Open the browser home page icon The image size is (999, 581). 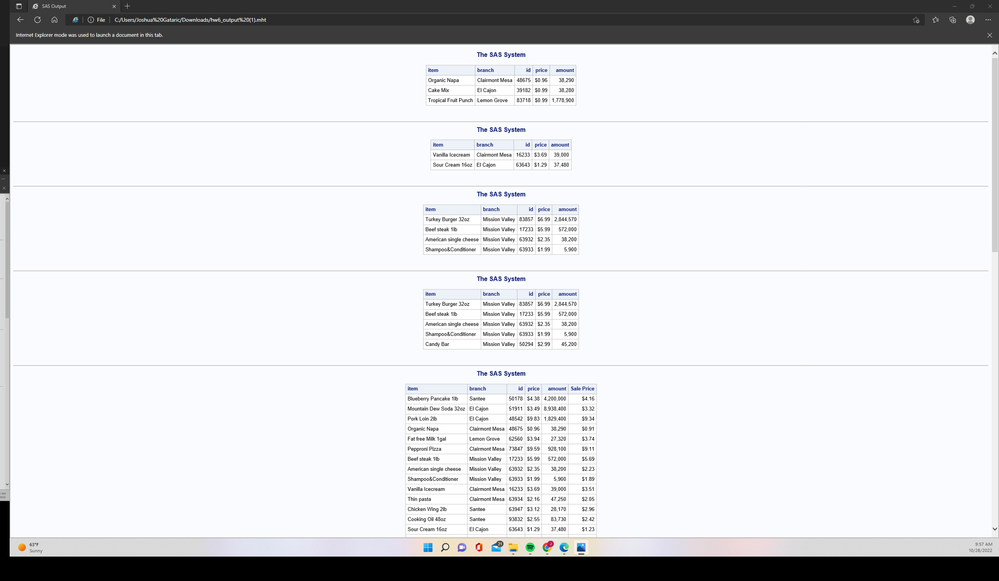point(54,20)
